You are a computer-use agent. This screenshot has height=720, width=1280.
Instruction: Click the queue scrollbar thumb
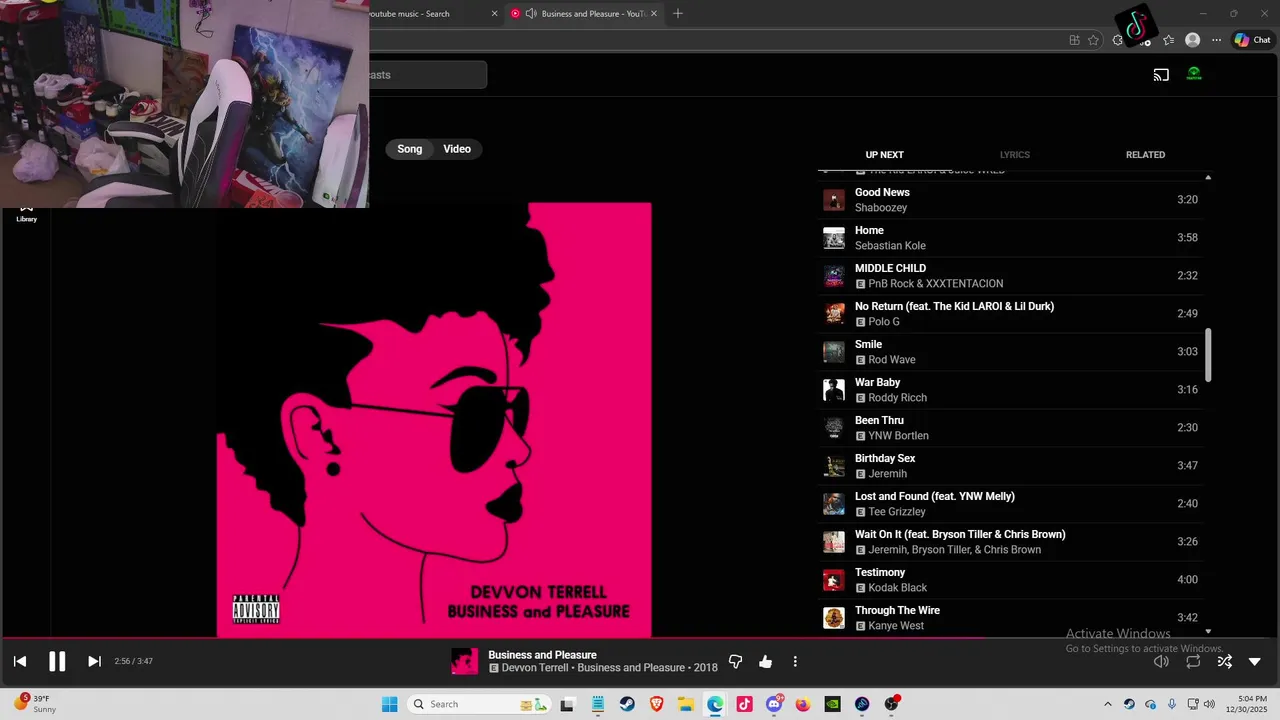coord(1208,355)
